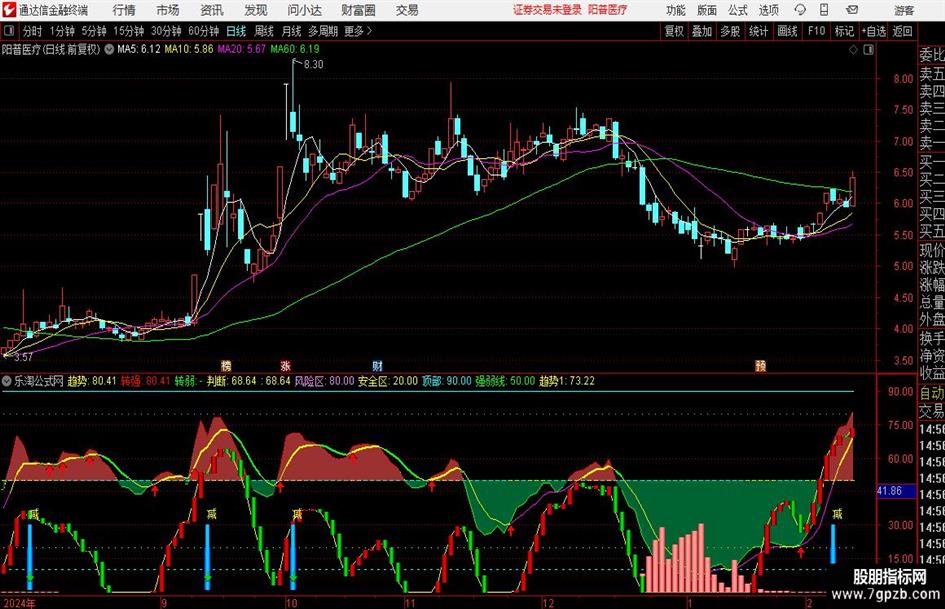This screenshot has width=945, height=609.
Task: Switch to 5分钟 period
Action: pyautogui.click(x=94, y=31)
